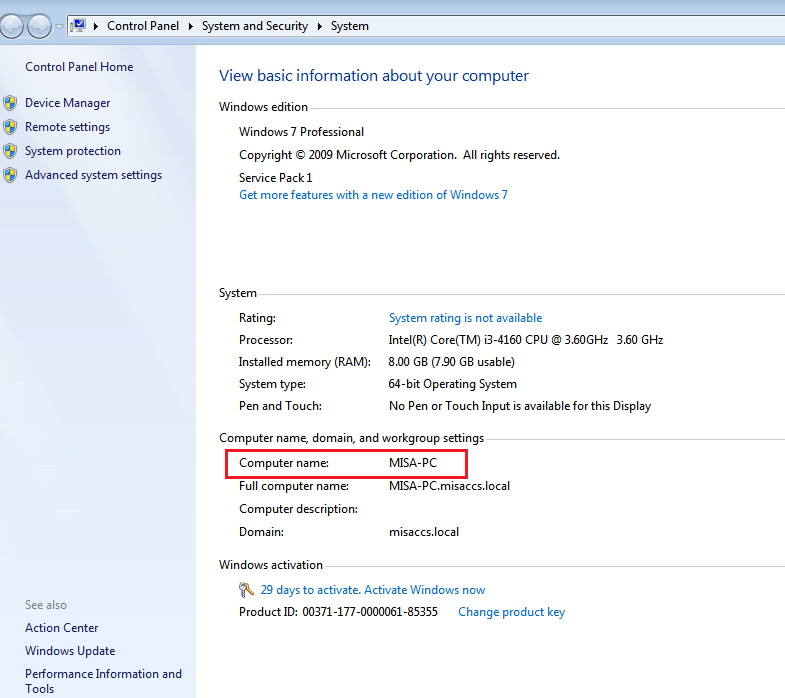Click the View basic information heading
785x698 pixels.
point(374,76)
